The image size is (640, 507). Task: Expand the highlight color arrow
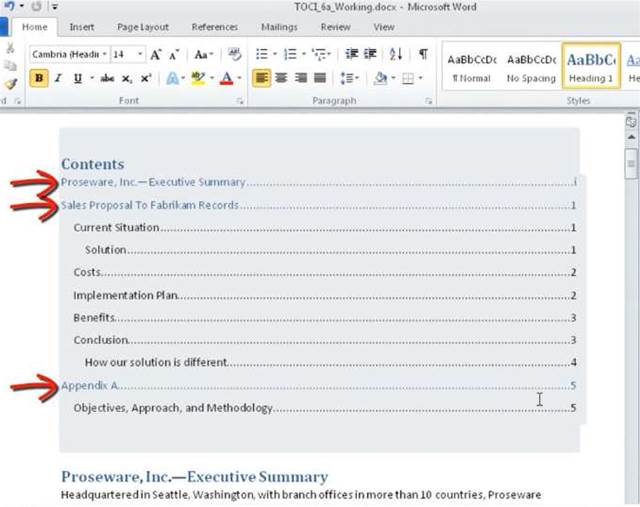coord(212,78)
